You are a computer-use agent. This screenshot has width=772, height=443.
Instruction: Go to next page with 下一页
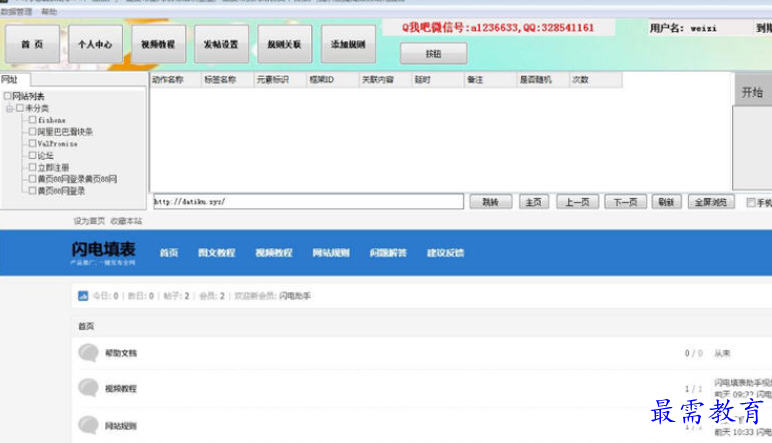pos(625,202)
